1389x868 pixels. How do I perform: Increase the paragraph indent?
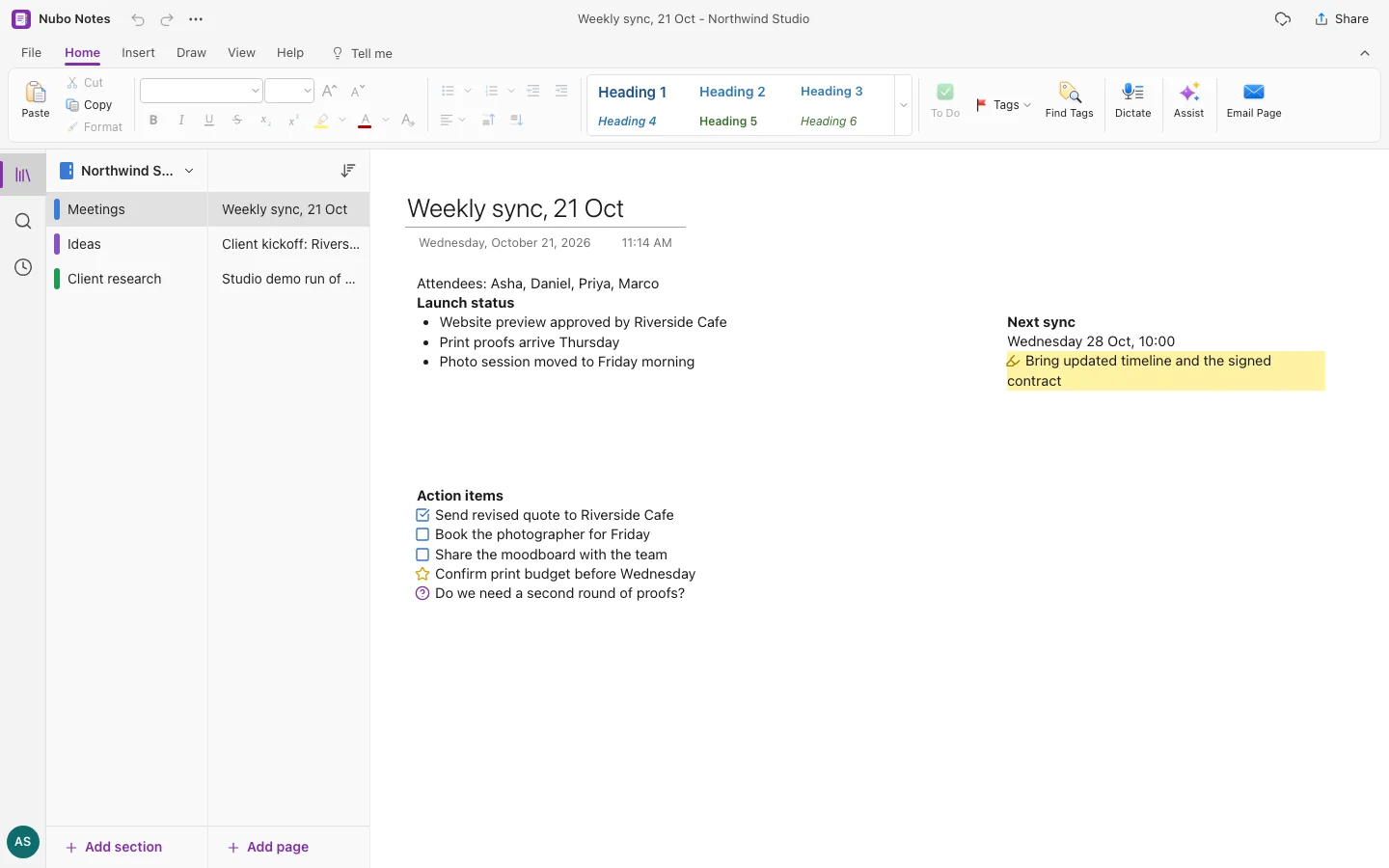point(561,91)
